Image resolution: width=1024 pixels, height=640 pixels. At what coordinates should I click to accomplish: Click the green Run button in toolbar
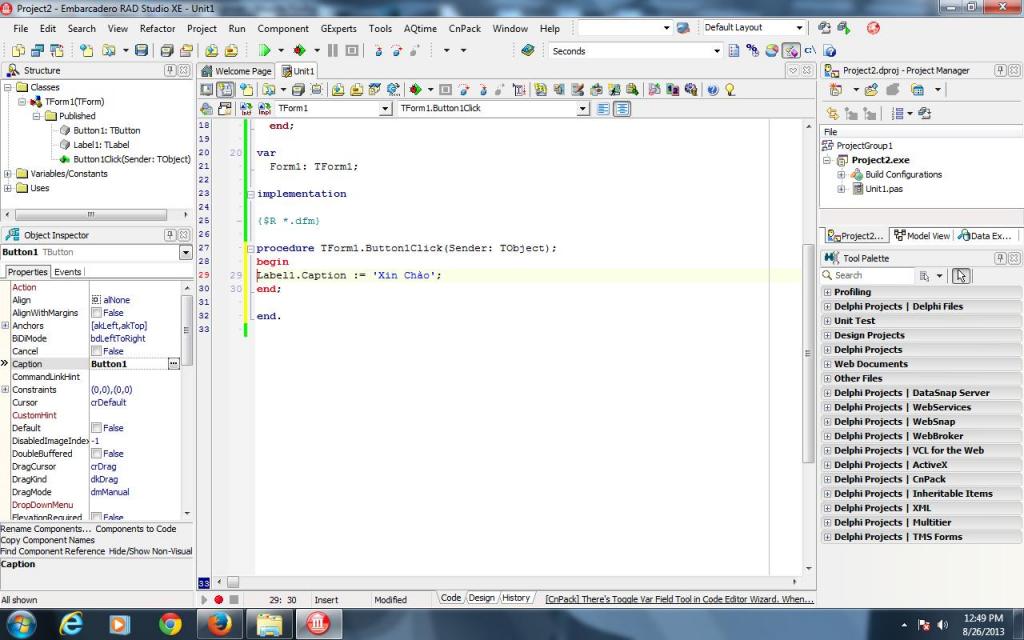tap(265, 50)
